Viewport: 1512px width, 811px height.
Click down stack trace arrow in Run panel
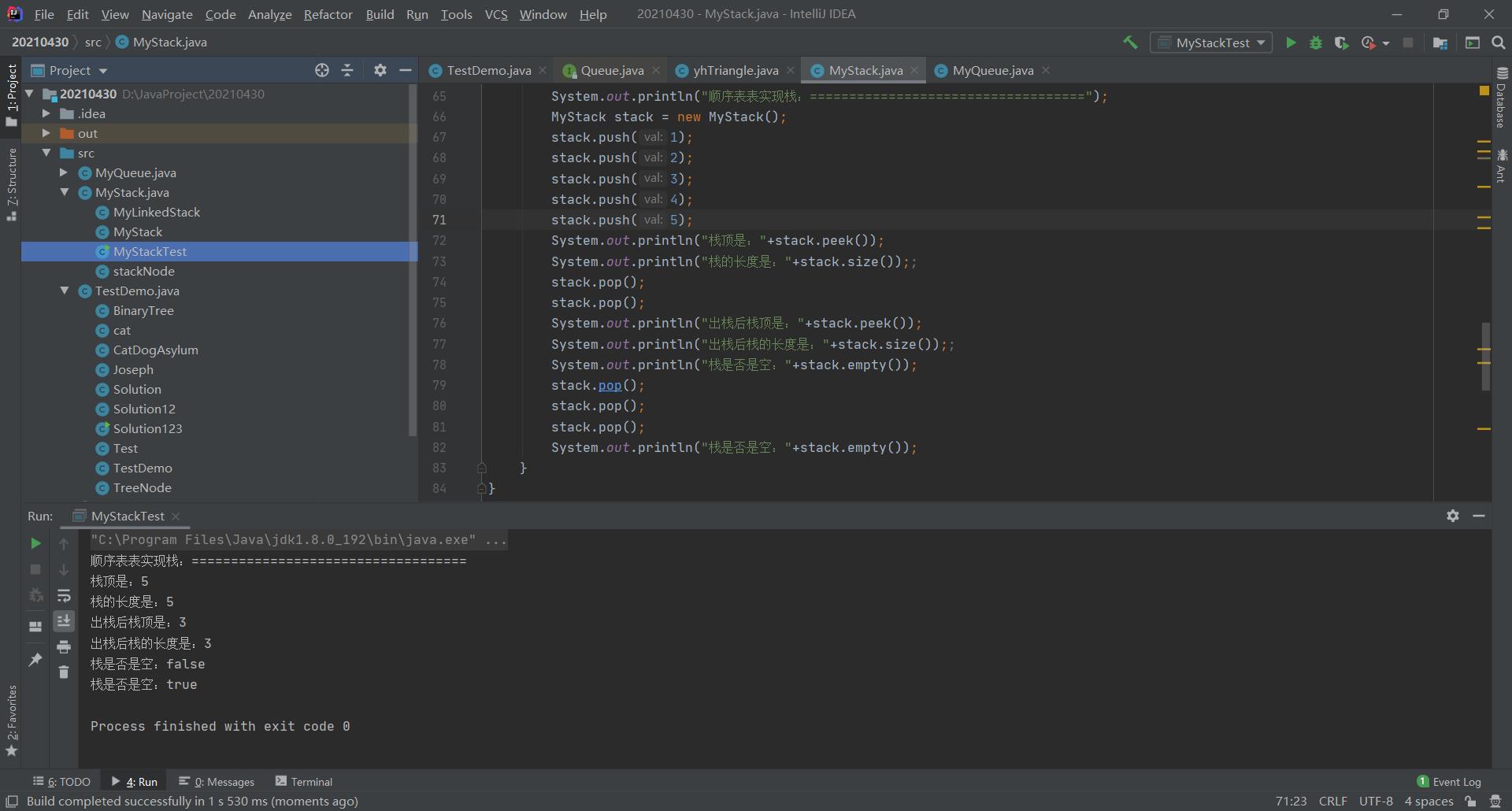64,569
